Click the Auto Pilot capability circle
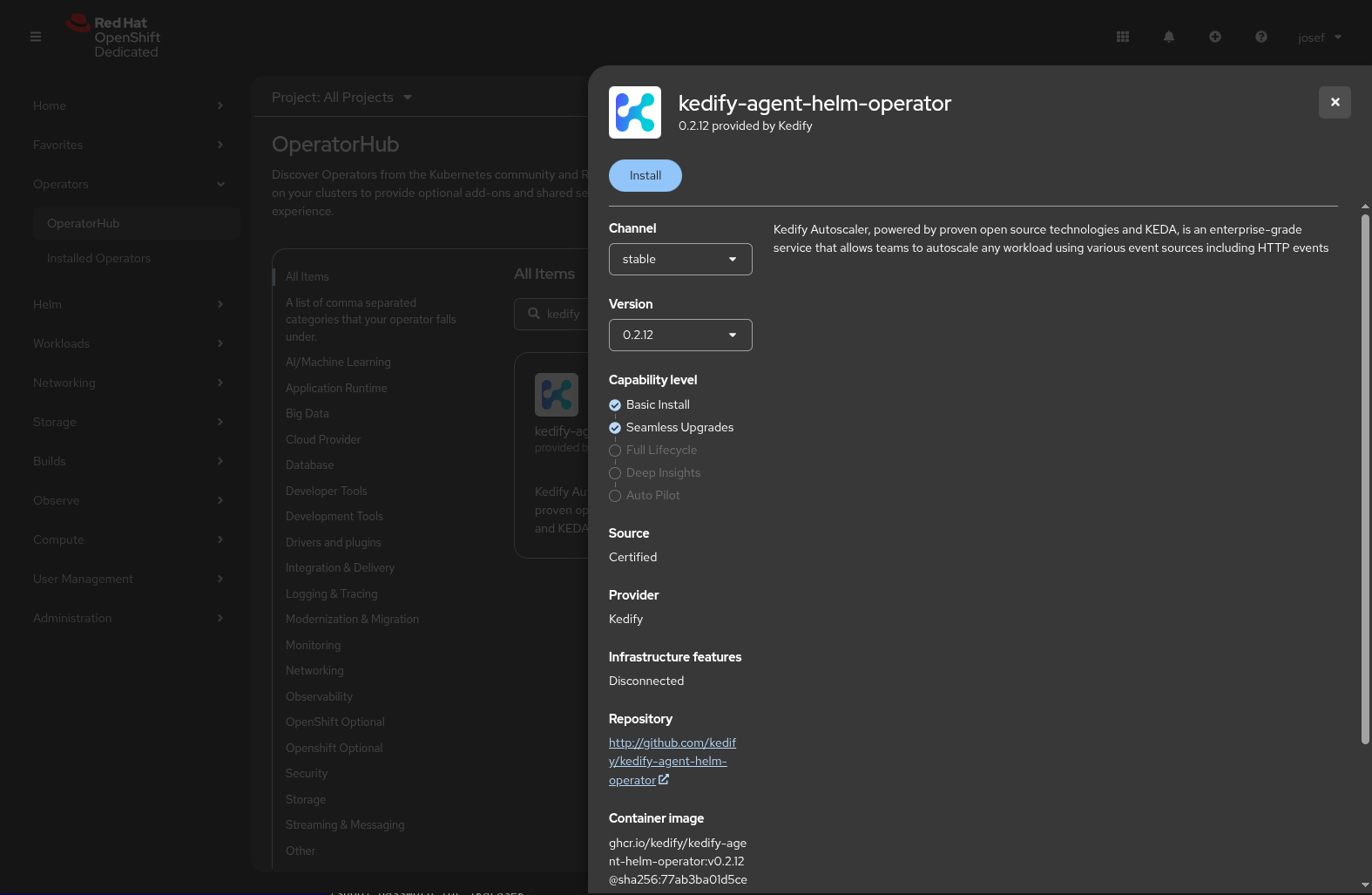The height and width of the screenshot is (895, 1372). click(615, 496)
